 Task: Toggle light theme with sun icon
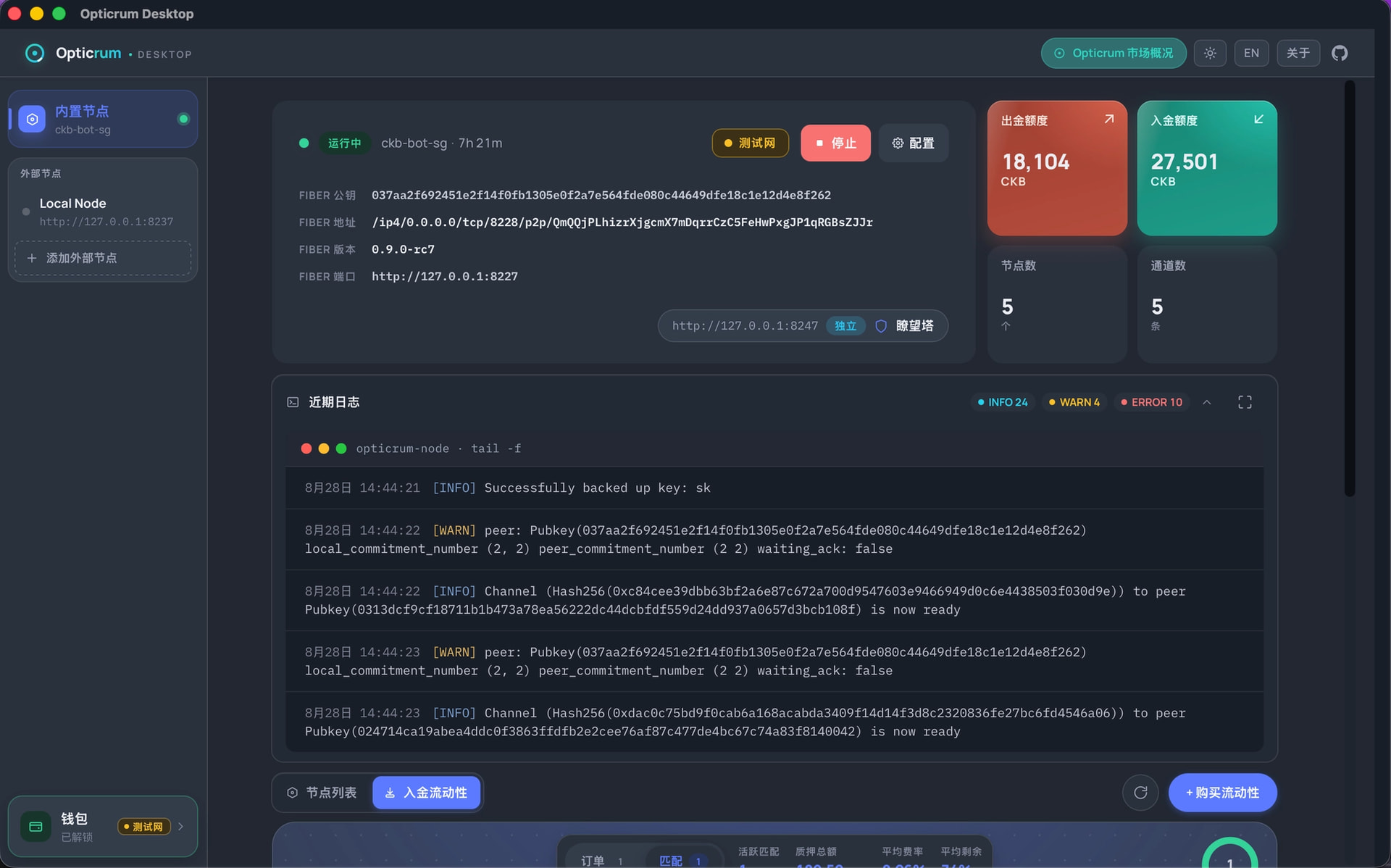1210,53
